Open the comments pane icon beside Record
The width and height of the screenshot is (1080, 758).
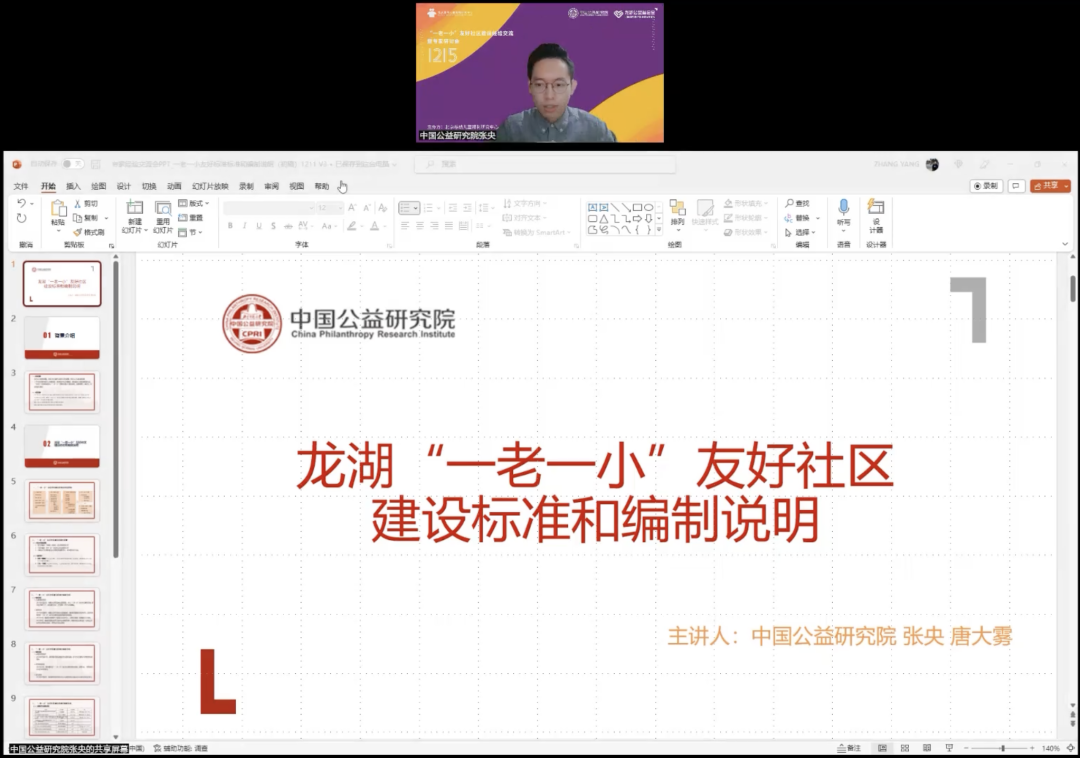point(1016,186)
